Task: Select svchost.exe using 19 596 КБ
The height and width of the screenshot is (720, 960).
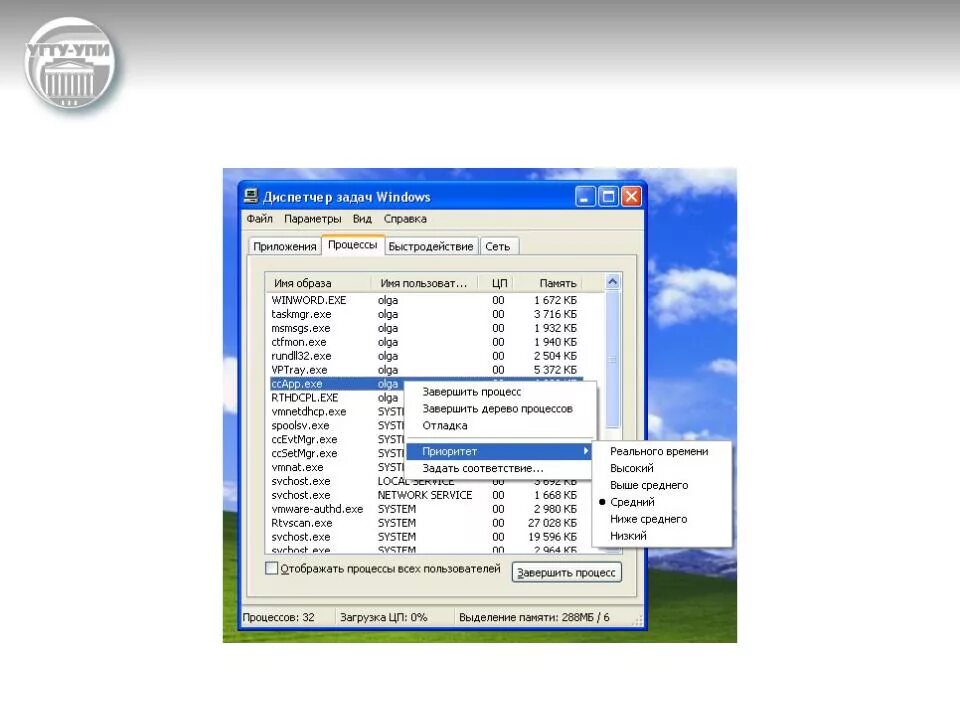Action: tap(426, 537)
